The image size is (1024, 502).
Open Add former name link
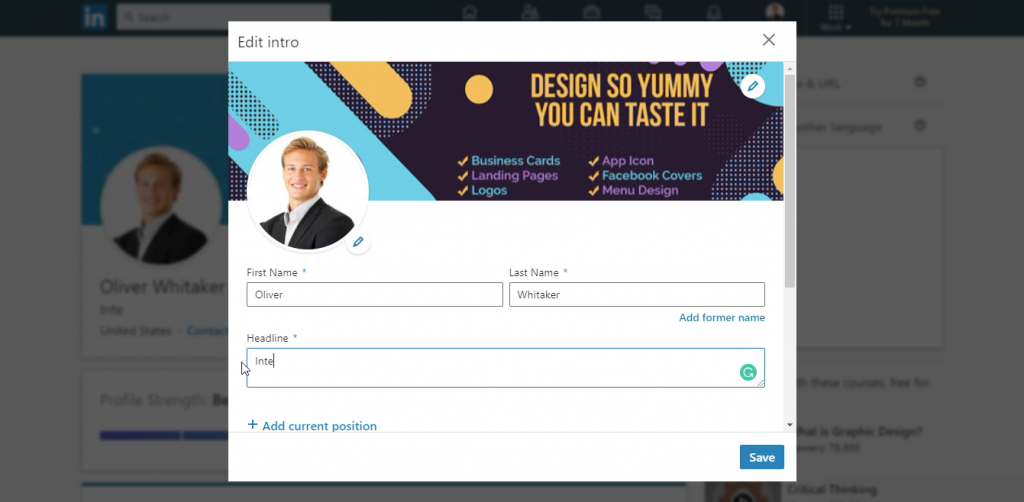pos(722,318)
